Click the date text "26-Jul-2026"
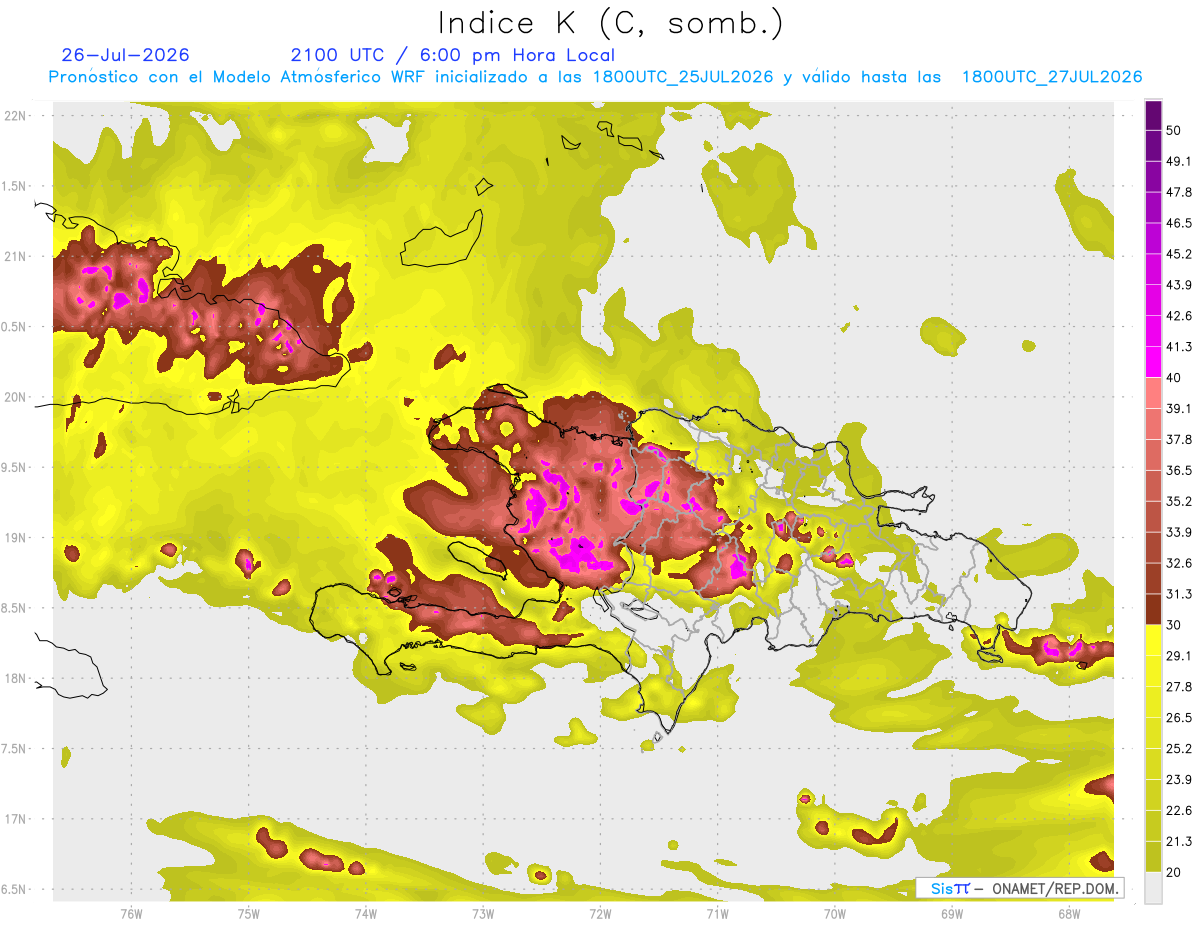Viewport: 1200px width, 927px height. pos(126,55)
